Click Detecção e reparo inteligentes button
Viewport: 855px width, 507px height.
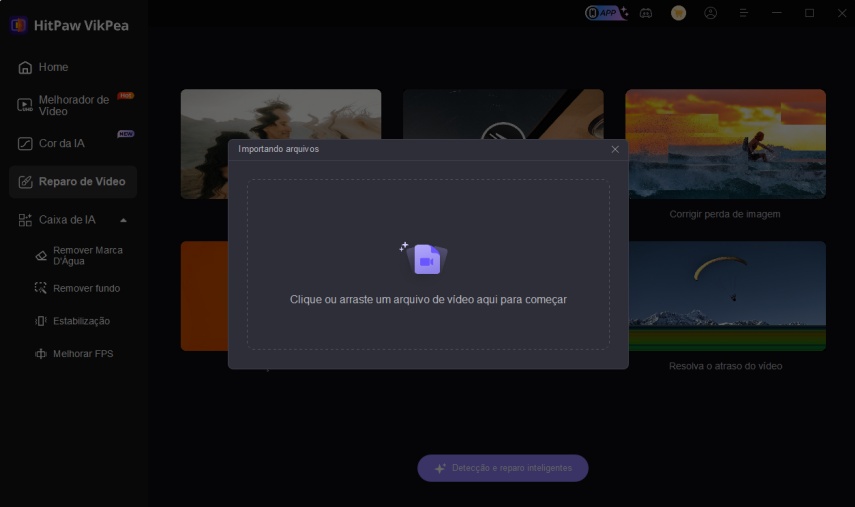tap(503, 468)
